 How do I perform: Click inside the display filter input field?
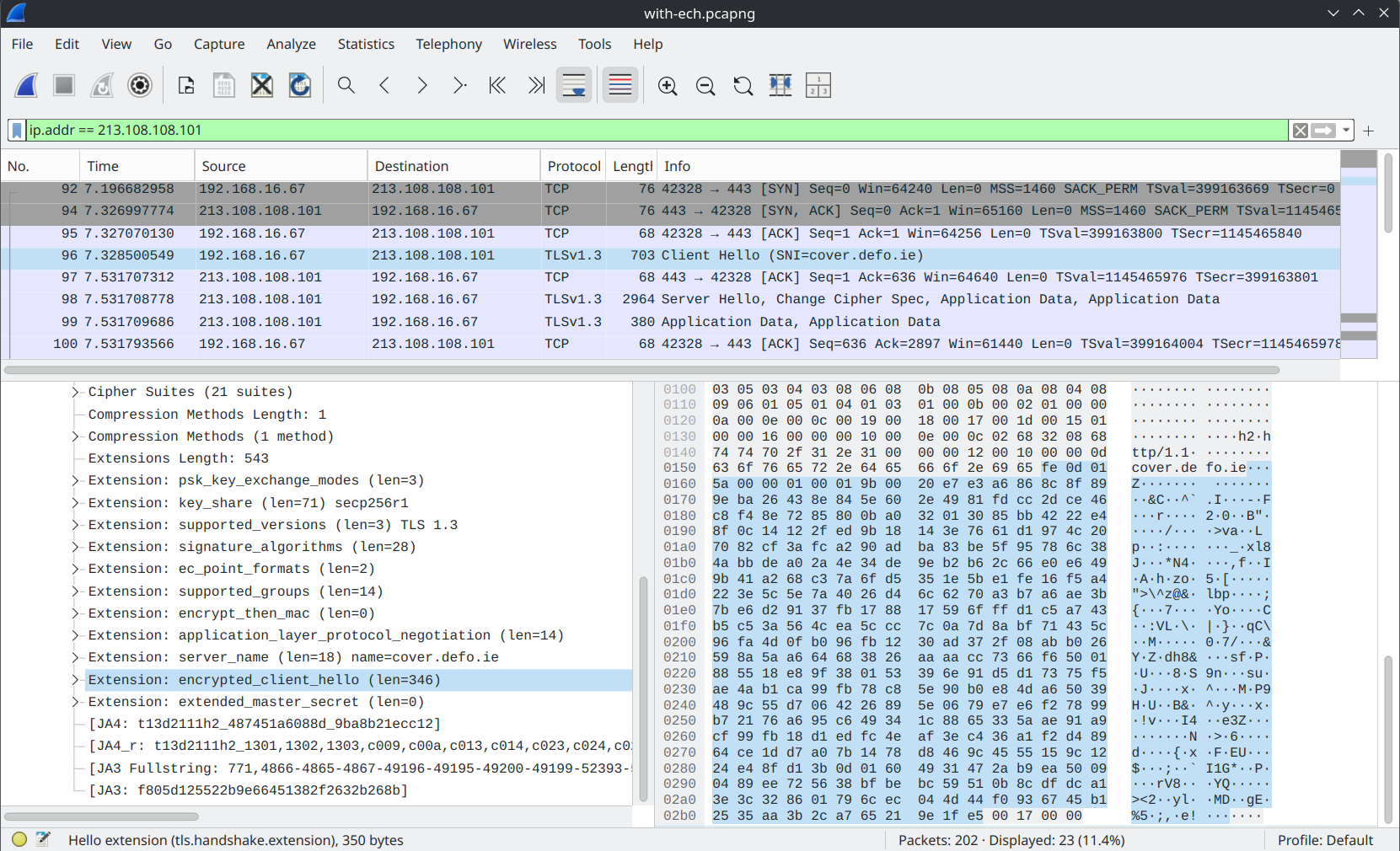click(590, 130)
